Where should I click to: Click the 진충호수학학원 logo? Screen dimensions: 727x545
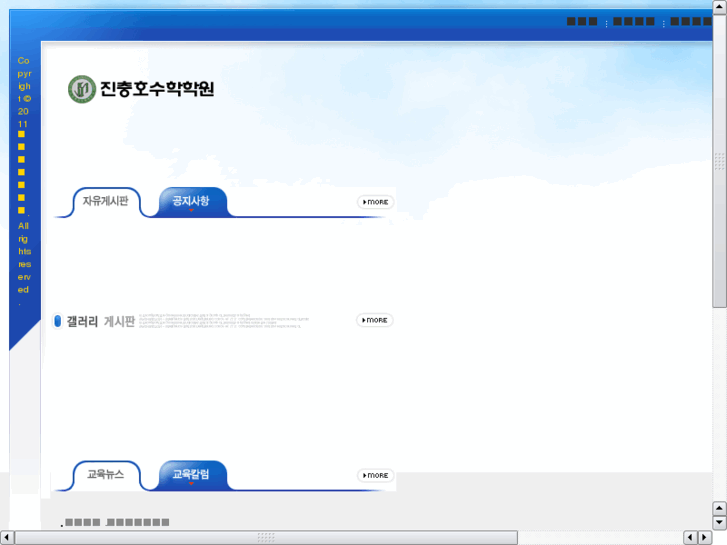(x=141, y=89)
